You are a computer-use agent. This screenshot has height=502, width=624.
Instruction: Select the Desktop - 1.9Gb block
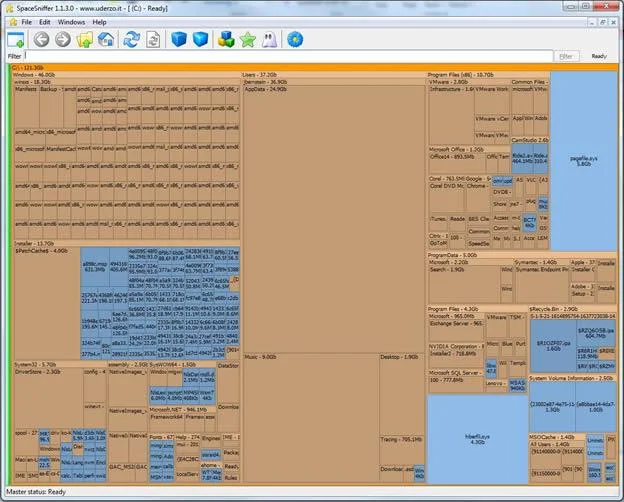point(402,394)
